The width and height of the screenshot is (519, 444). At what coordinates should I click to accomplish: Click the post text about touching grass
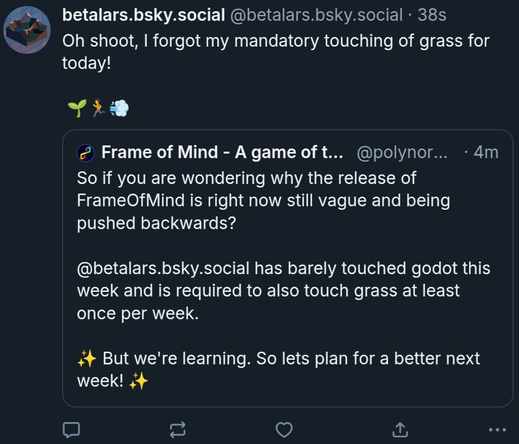tap(276, 52)
